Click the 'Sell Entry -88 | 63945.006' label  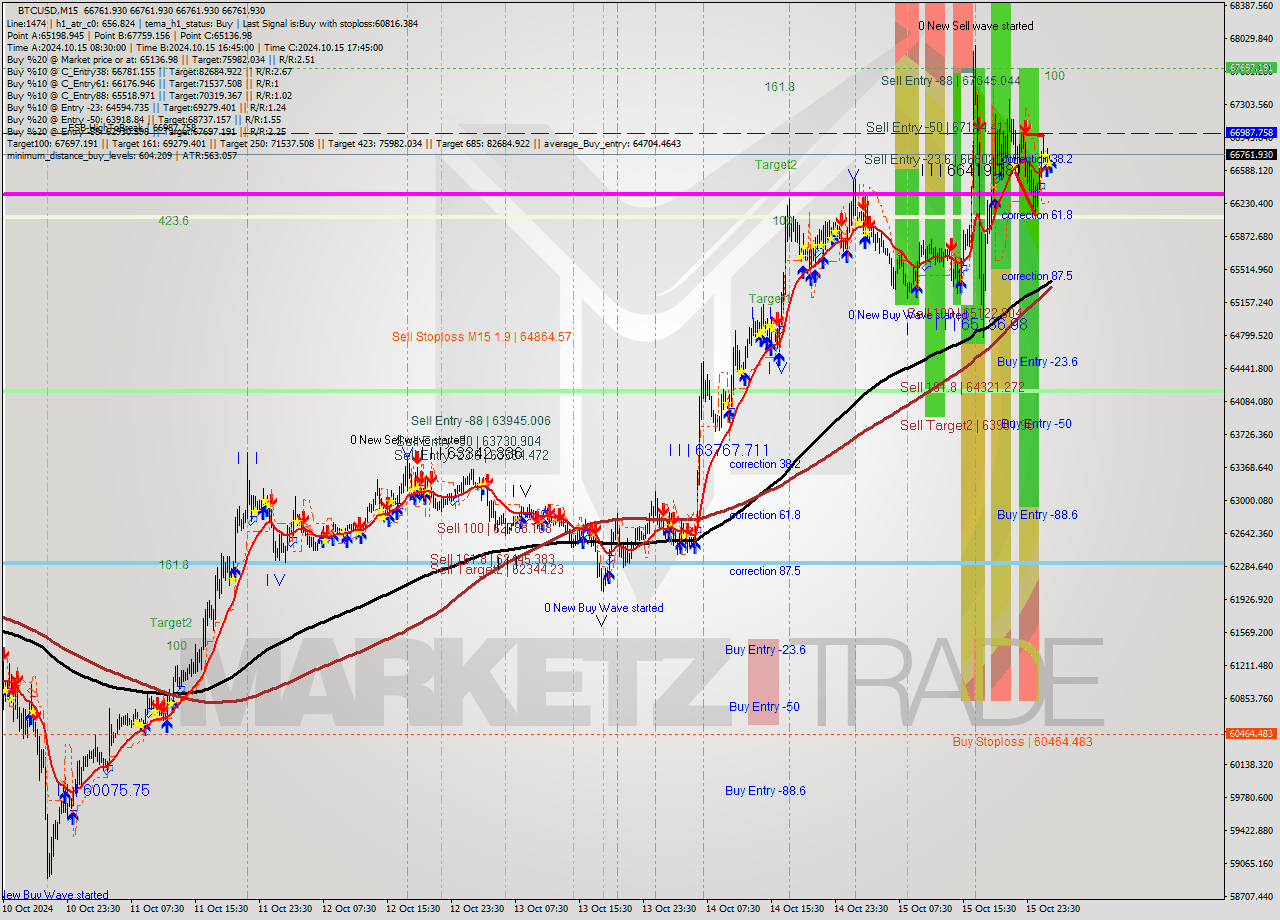pyautogui.click(x=480, y=421)
